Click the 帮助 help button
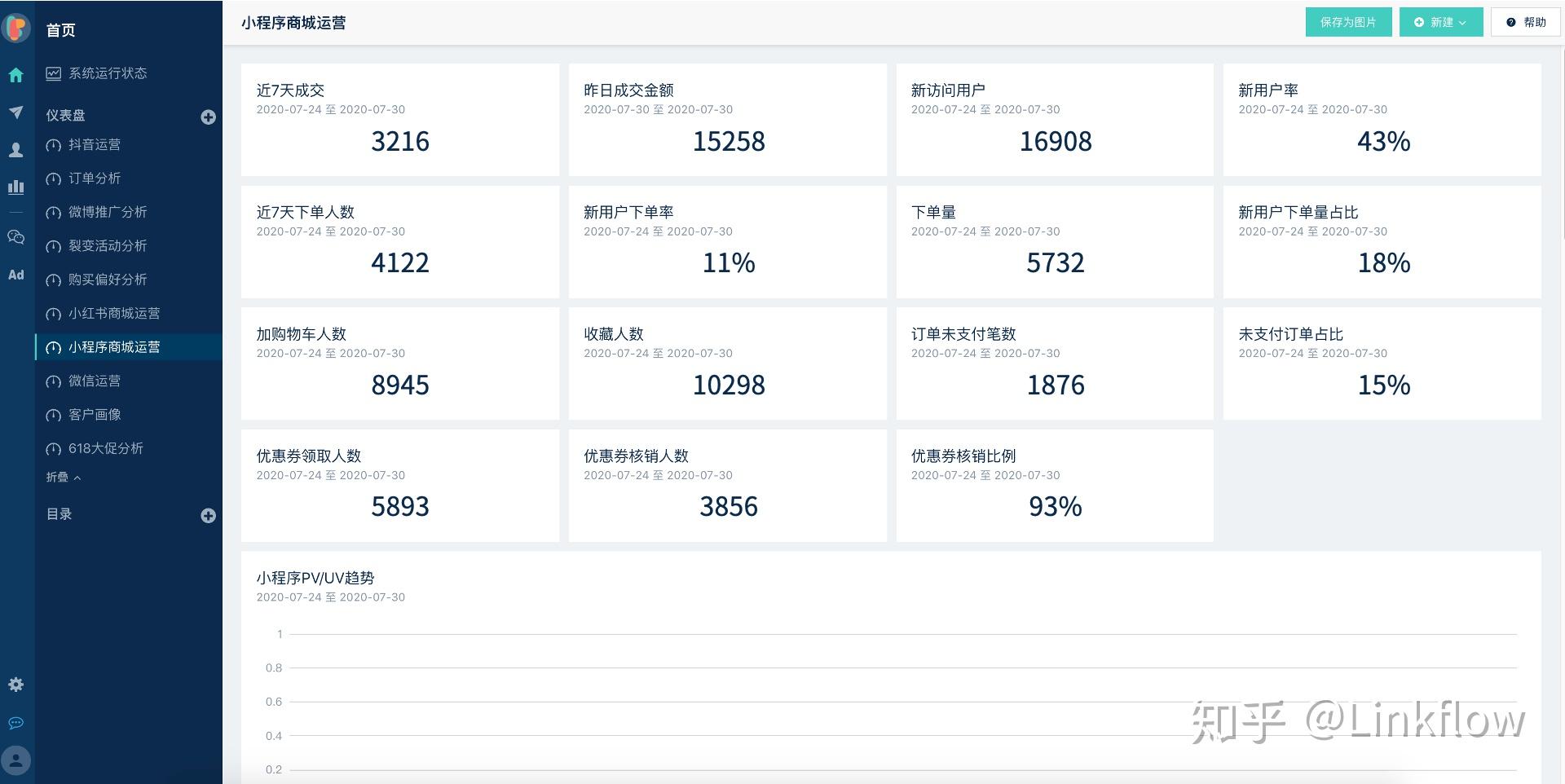Screen dimensions: 1565x784 click(x=1526, y=22)
